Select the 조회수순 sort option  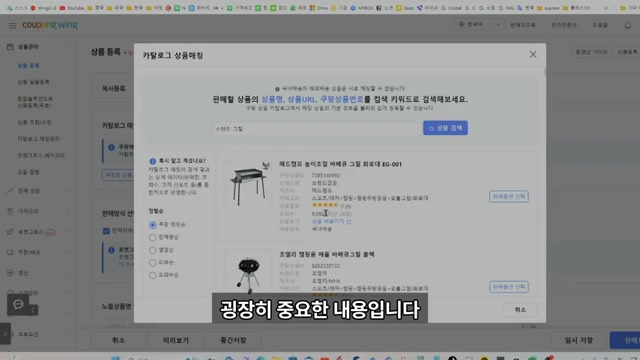[153, 275]
